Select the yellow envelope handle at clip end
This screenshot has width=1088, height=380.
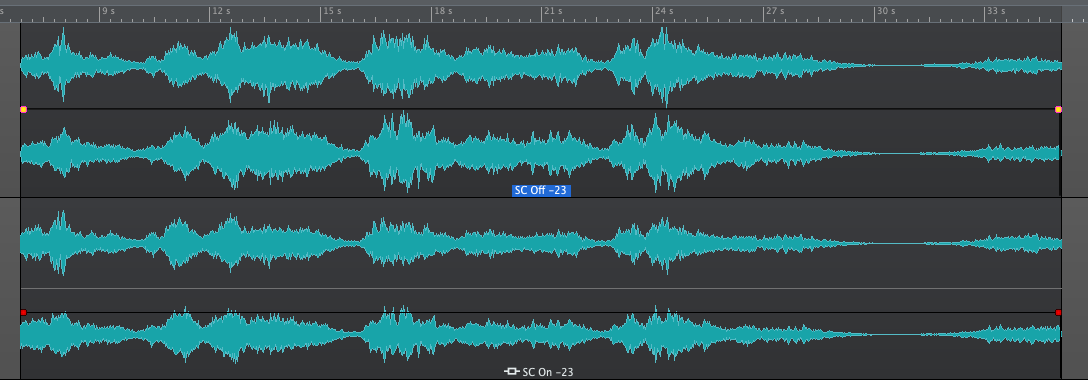[1058, 110]
